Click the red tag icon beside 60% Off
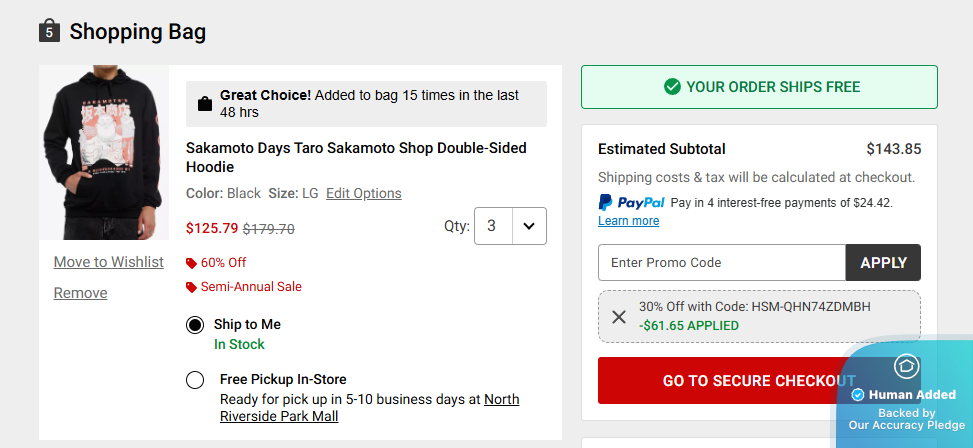Image resolution: width=973 pixels, height=448 pixels. click(192, 263)
